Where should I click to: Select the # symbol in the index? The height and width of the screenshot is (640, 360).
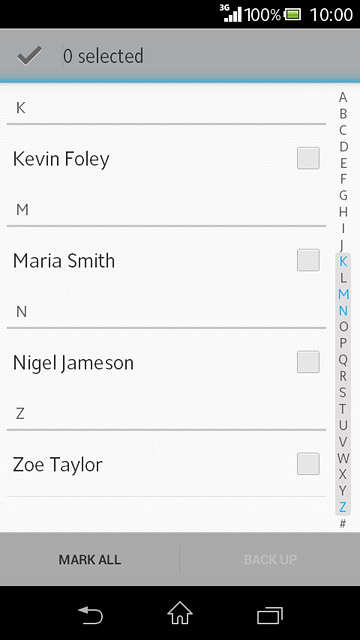[x=343, y=523]
